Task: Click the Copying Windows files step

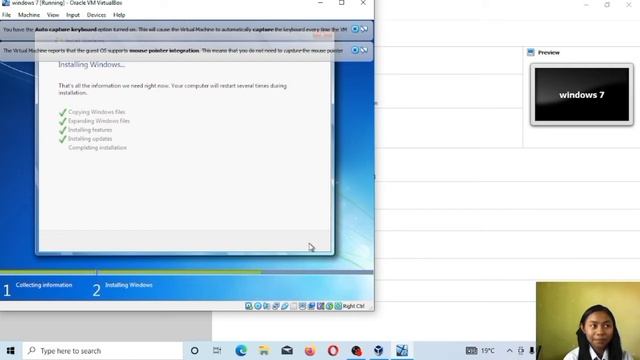Action: pyautogui.click(x=97, y=112)
